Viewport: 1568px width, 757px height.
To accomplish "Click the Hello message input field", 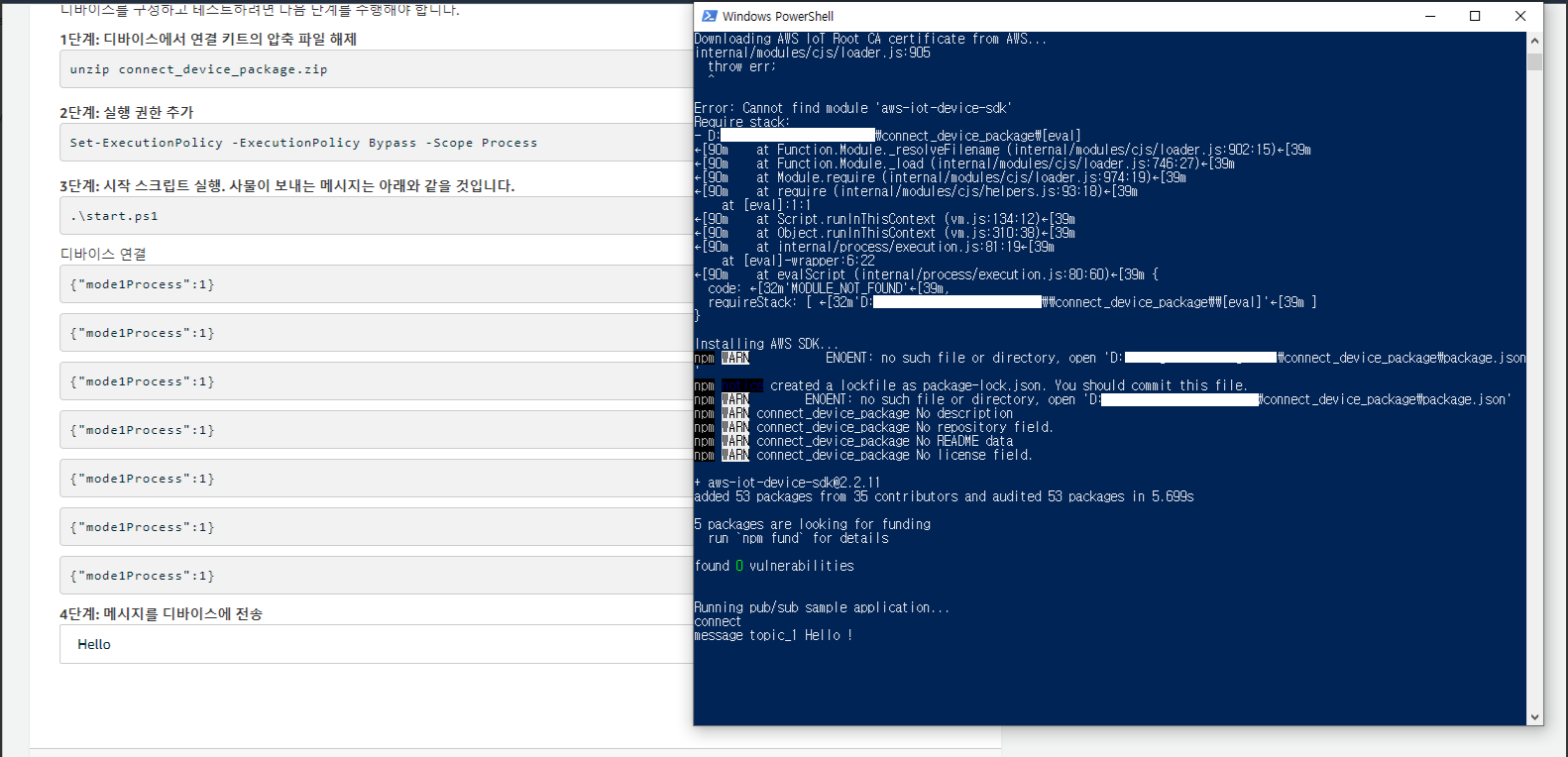I will (377, 644).
